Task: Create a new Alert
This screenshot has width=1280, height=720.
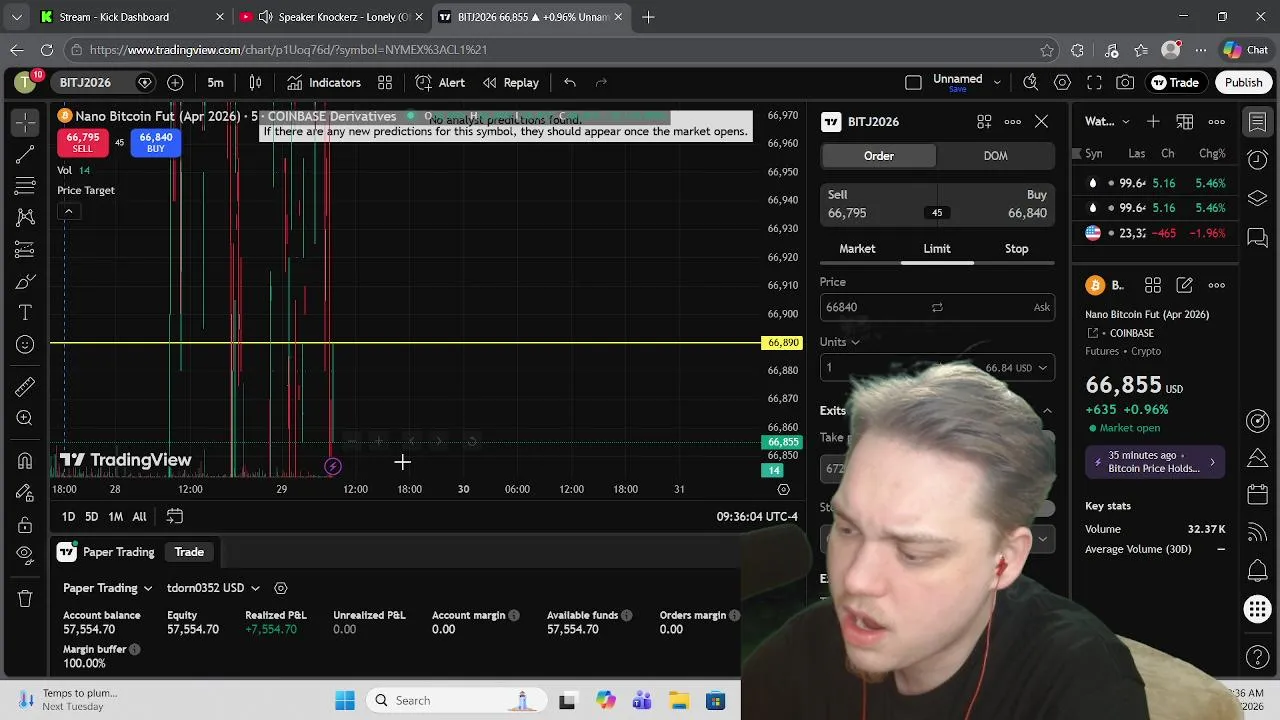Action: click(x=440, y=83)
